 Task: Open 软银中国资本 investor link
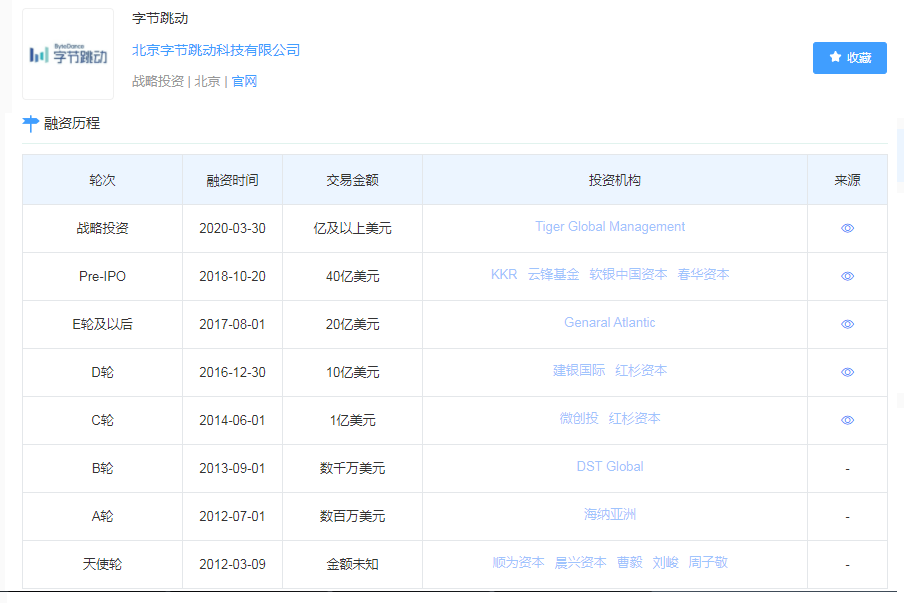[x=628, y=274]
